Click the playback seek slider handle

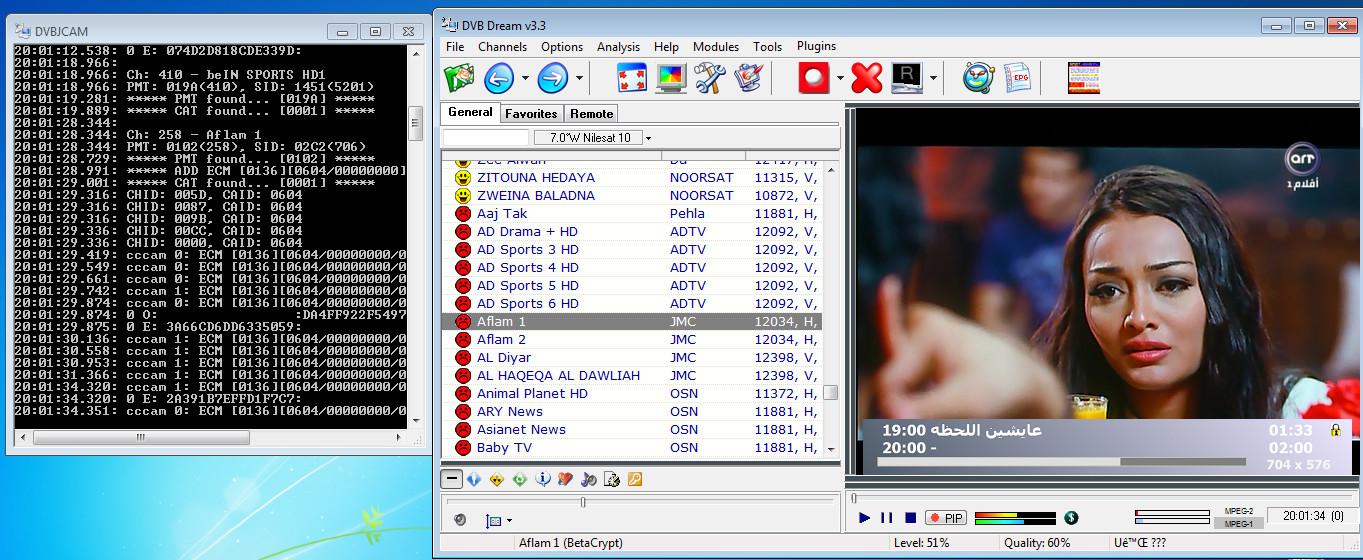click(853, 497)
